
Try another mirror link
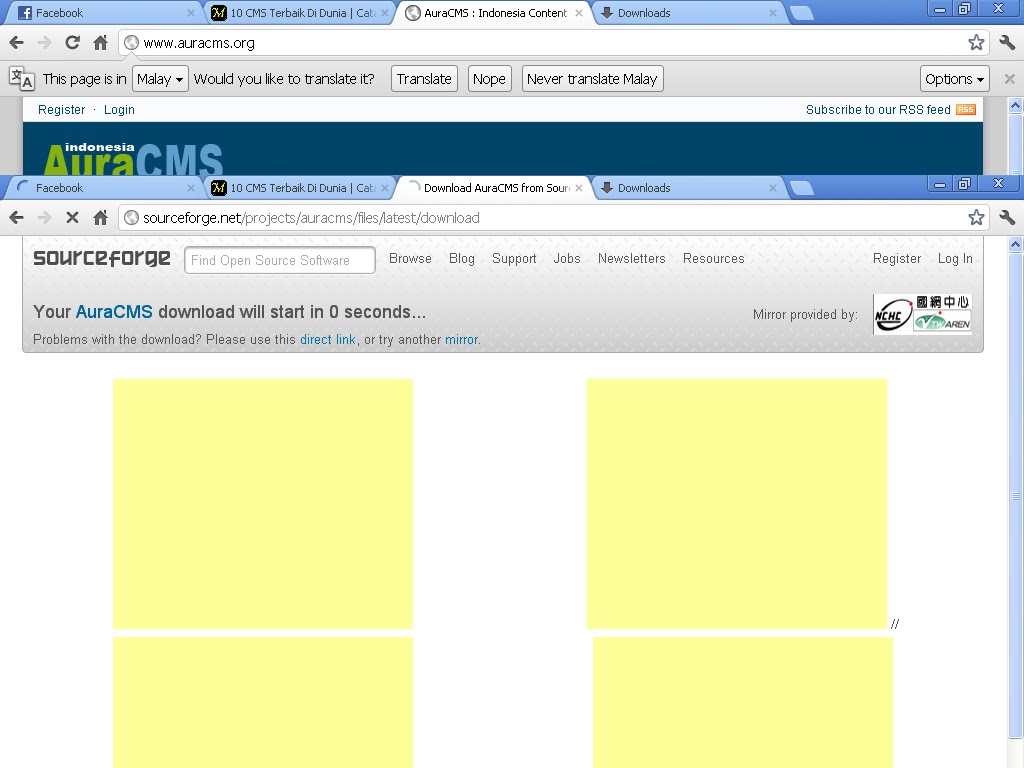462,340
